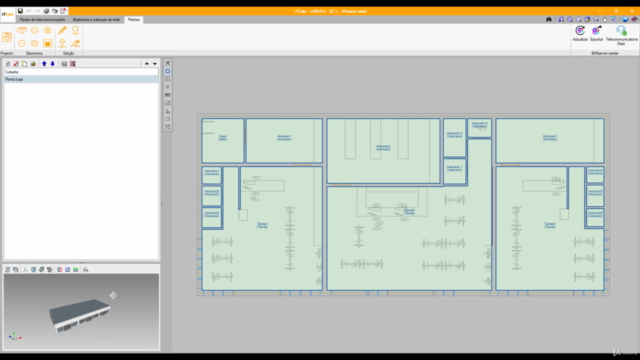The width and height of the screenshot is (640, 360).
Task: Select the highlighted socket tool in Elementos
Action: click(48, 43)
